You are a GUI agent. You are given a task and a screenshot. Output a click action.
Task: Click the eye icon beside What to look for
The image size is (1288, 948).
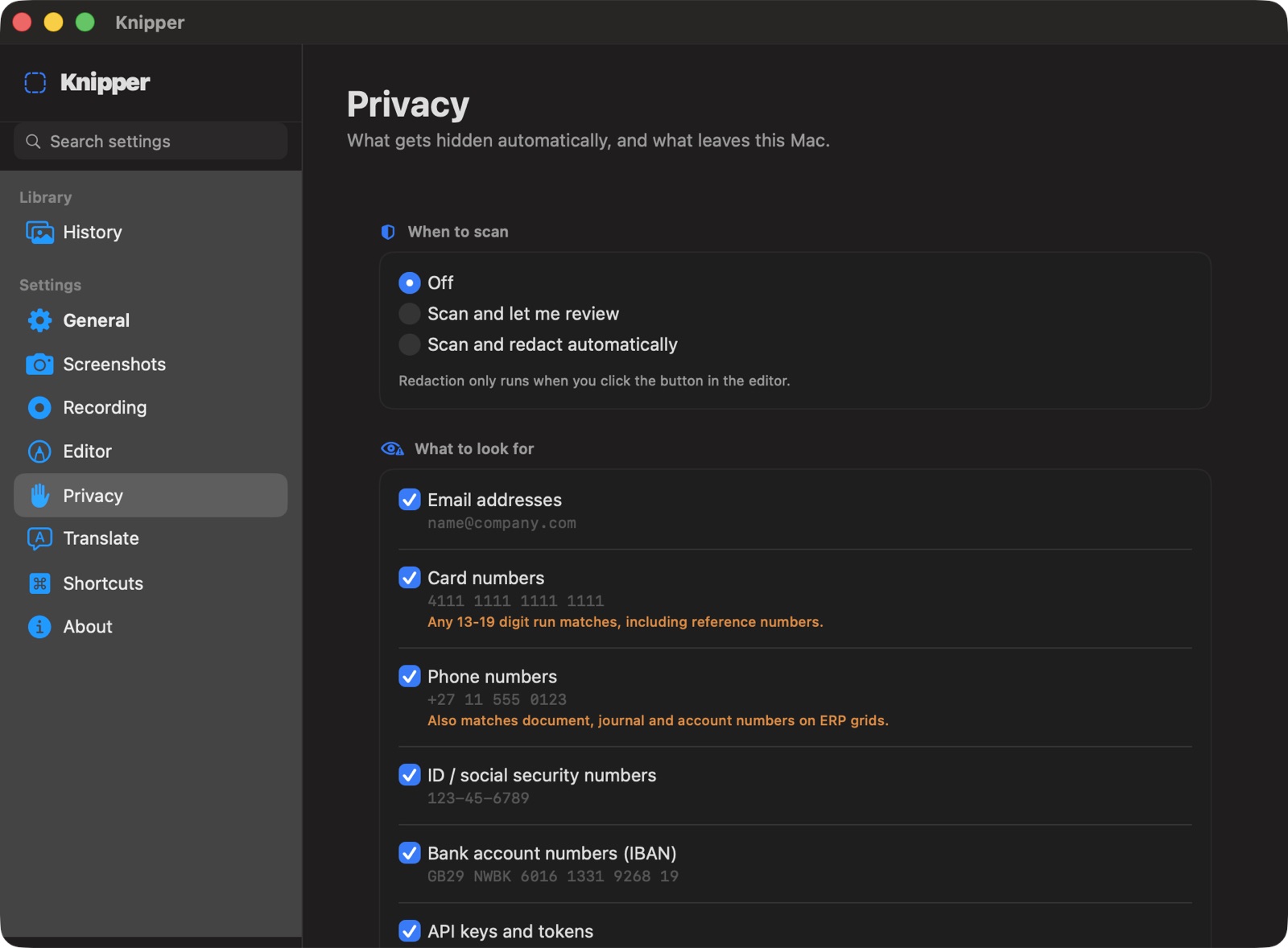click(x=392, y=449)
